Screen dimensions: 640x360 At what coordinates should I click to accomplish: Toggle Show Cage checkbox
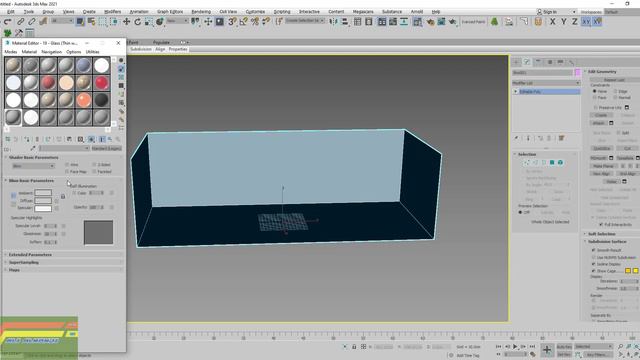pos(593,271)
